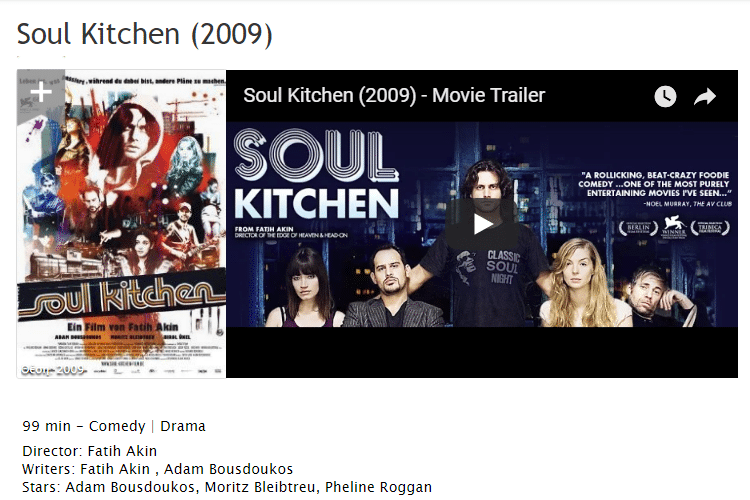Image resolution: width=750 pixels, height=500 pixels.
Task: Click Adam Bousdoukos in the Writers line
Action: point(228,469)
